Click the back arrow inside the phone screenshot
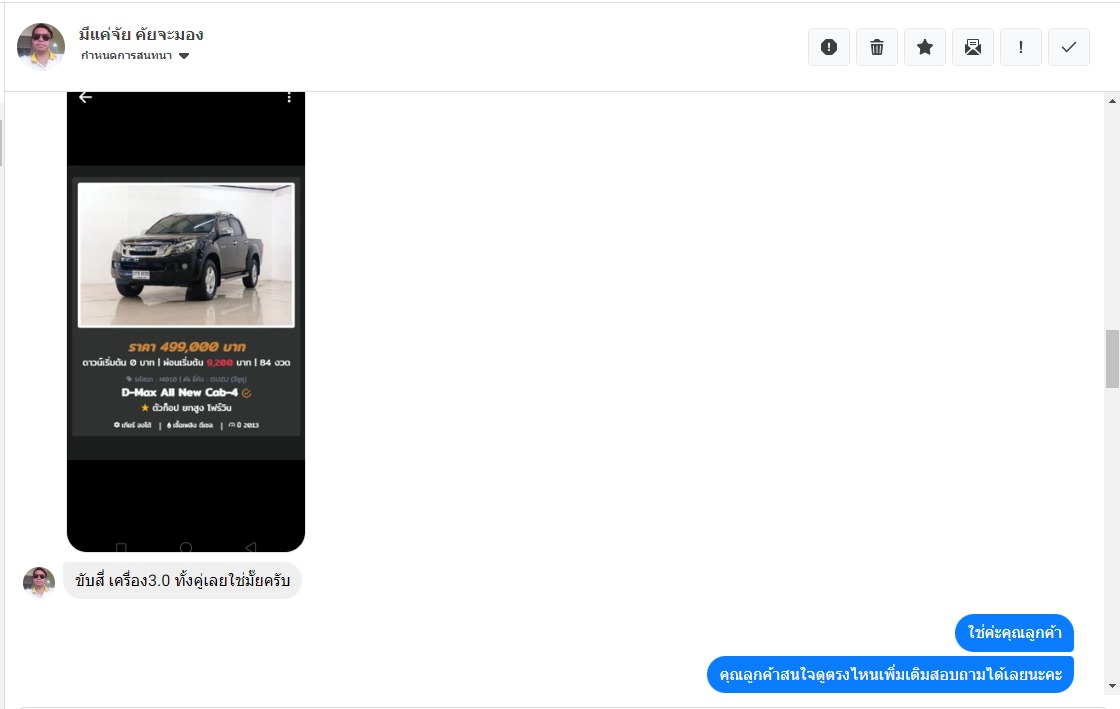Screen dimensions: 1120x709 [86, 97]
